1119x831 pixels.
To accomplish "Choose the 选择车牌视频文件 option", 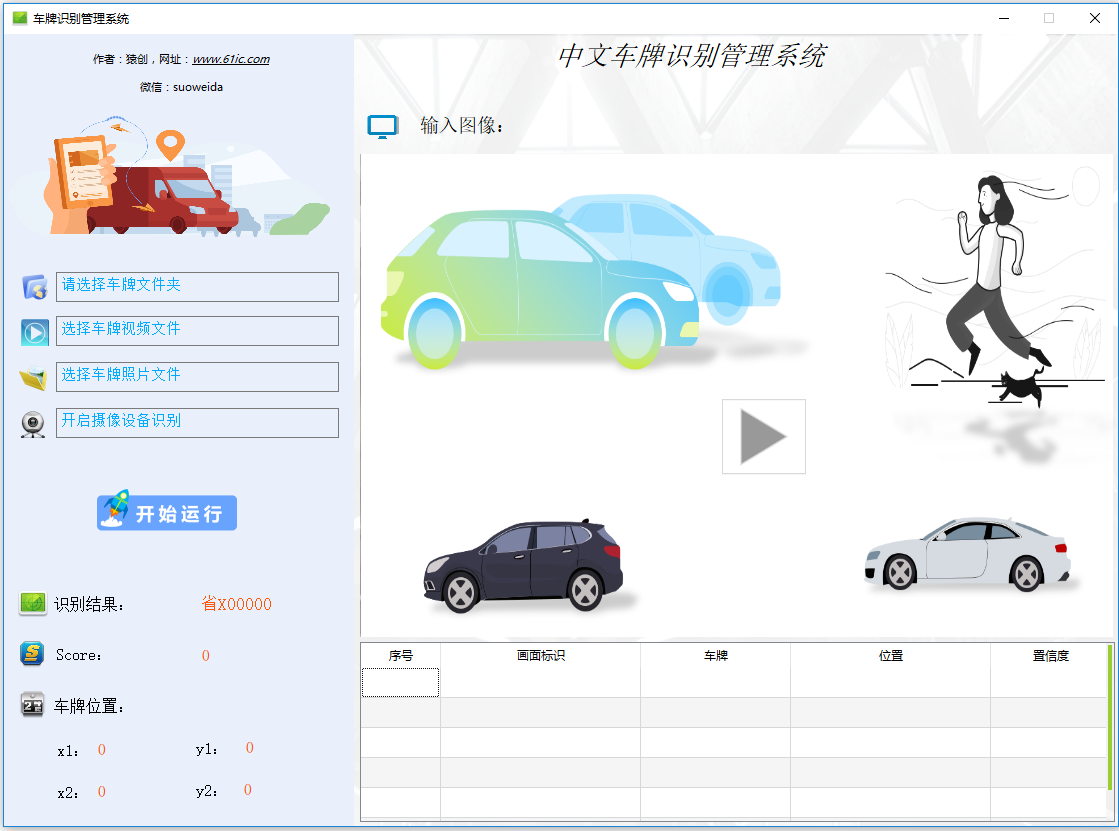I will click(x=197, y=331).
